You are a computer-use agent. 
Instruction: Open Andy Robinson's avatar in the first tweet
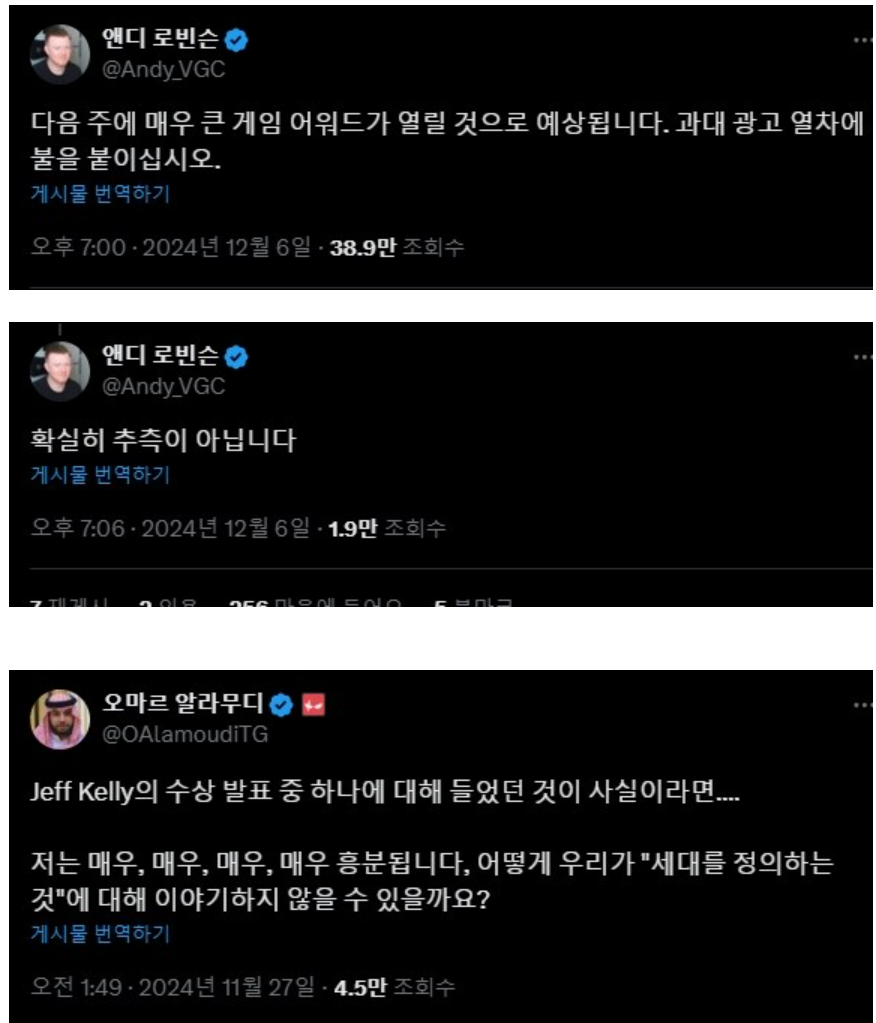pos(60,54)
